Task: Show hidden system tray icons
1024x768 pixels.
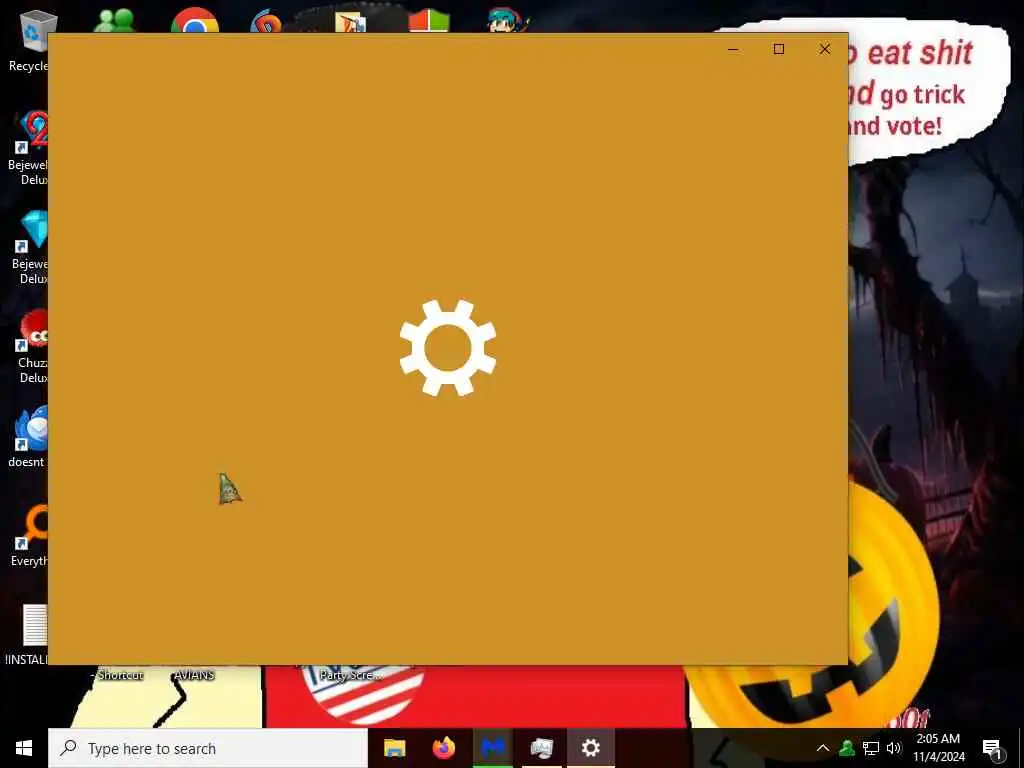Action: pos(823,748)
